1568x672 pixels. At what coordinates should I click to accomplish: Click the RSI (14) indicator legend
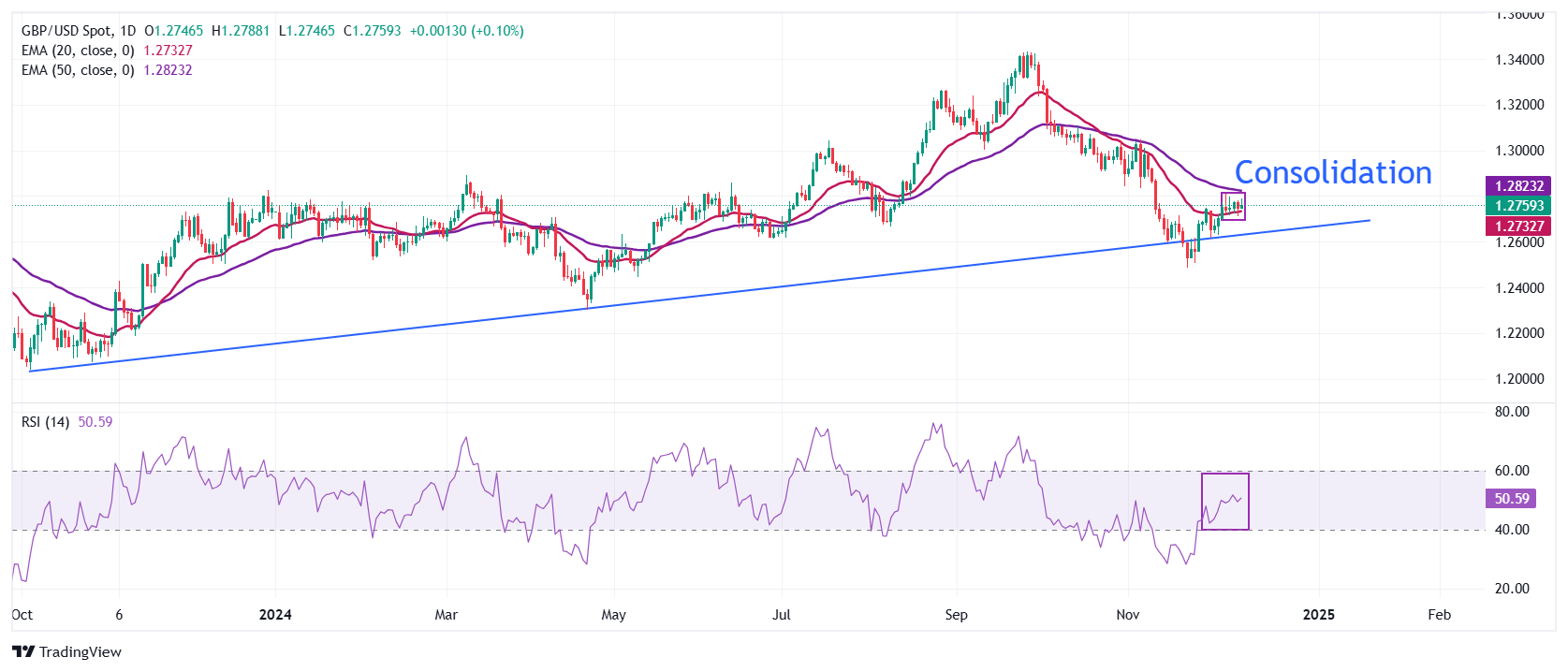(45, 422)
